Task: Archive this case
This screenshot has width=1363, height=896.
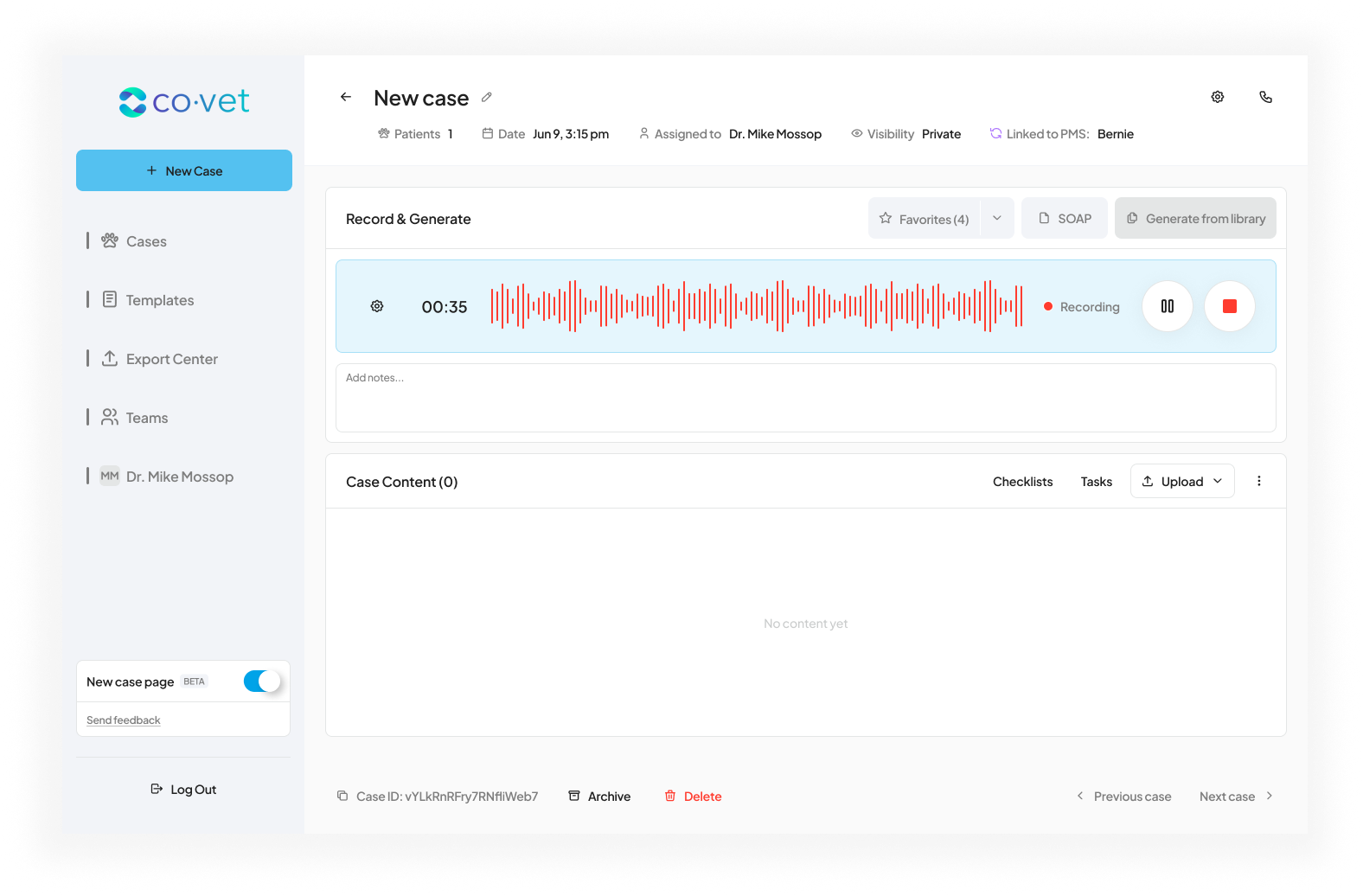Action: click(599, 796)
